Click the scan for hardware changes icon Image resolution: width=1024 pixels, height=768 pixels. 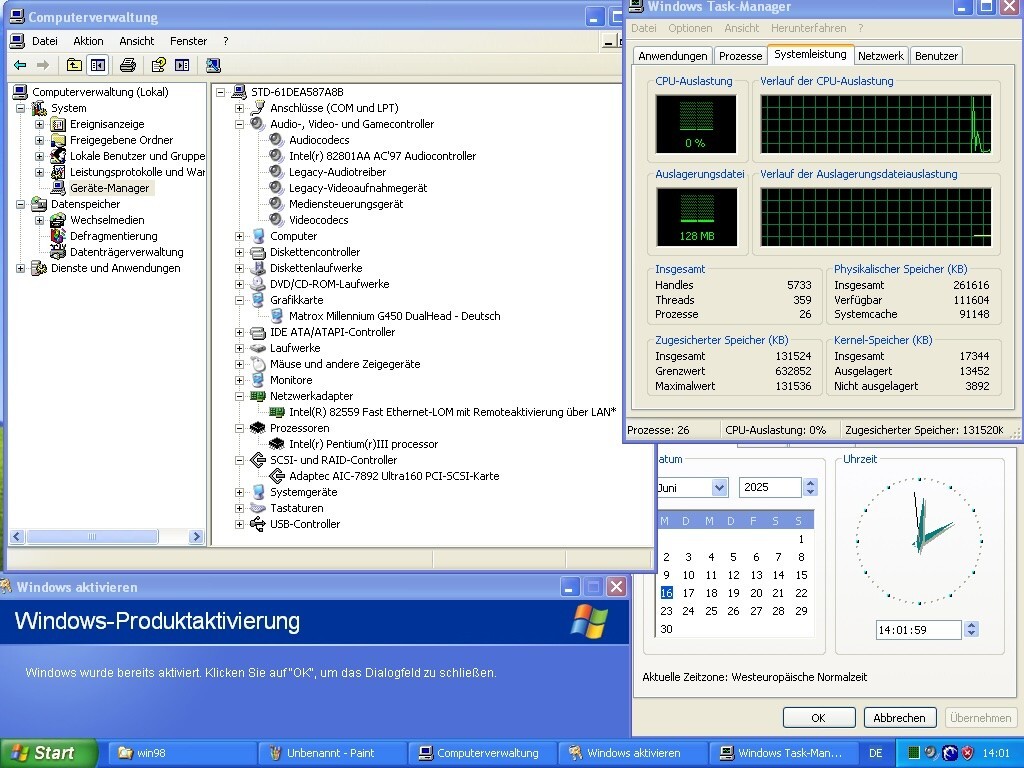(213, 65)
